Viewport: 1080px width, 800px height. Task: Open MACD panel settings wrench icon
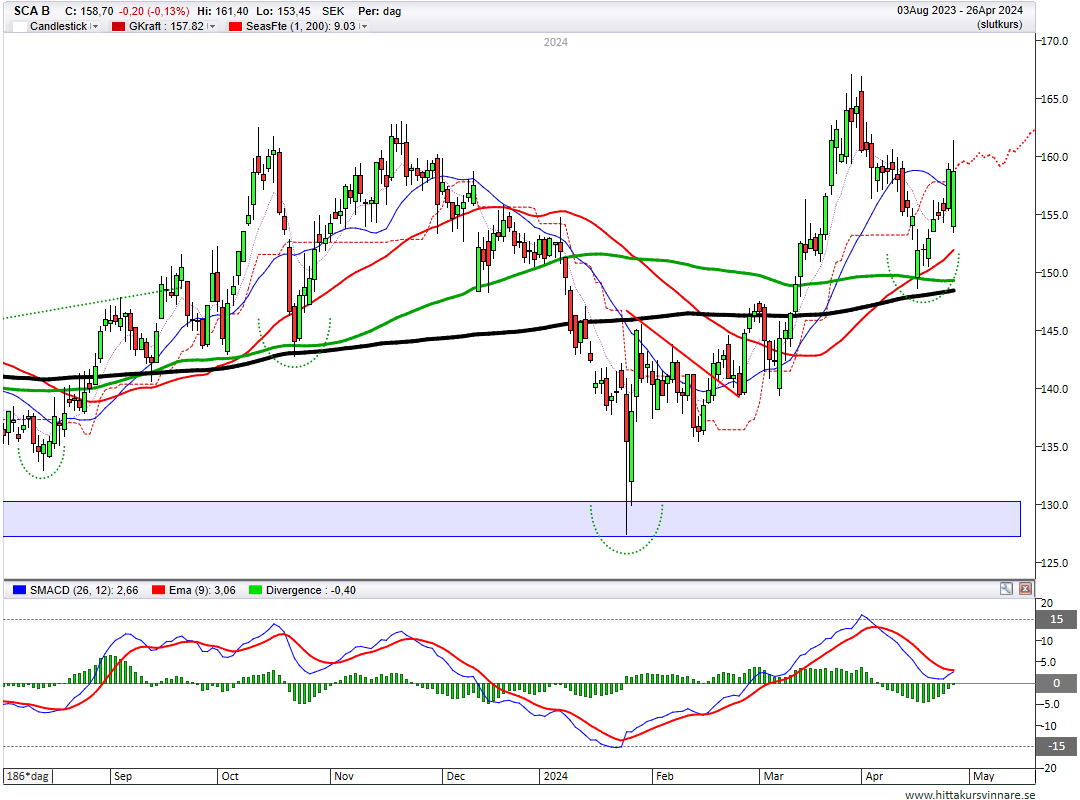(x=1006, y=588)
